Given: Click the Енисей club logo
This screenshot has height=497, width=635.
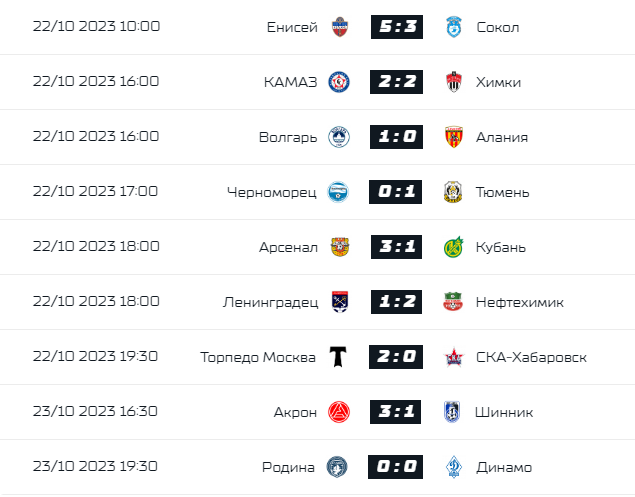Looking at the screenshot, I should pos(339,27).
